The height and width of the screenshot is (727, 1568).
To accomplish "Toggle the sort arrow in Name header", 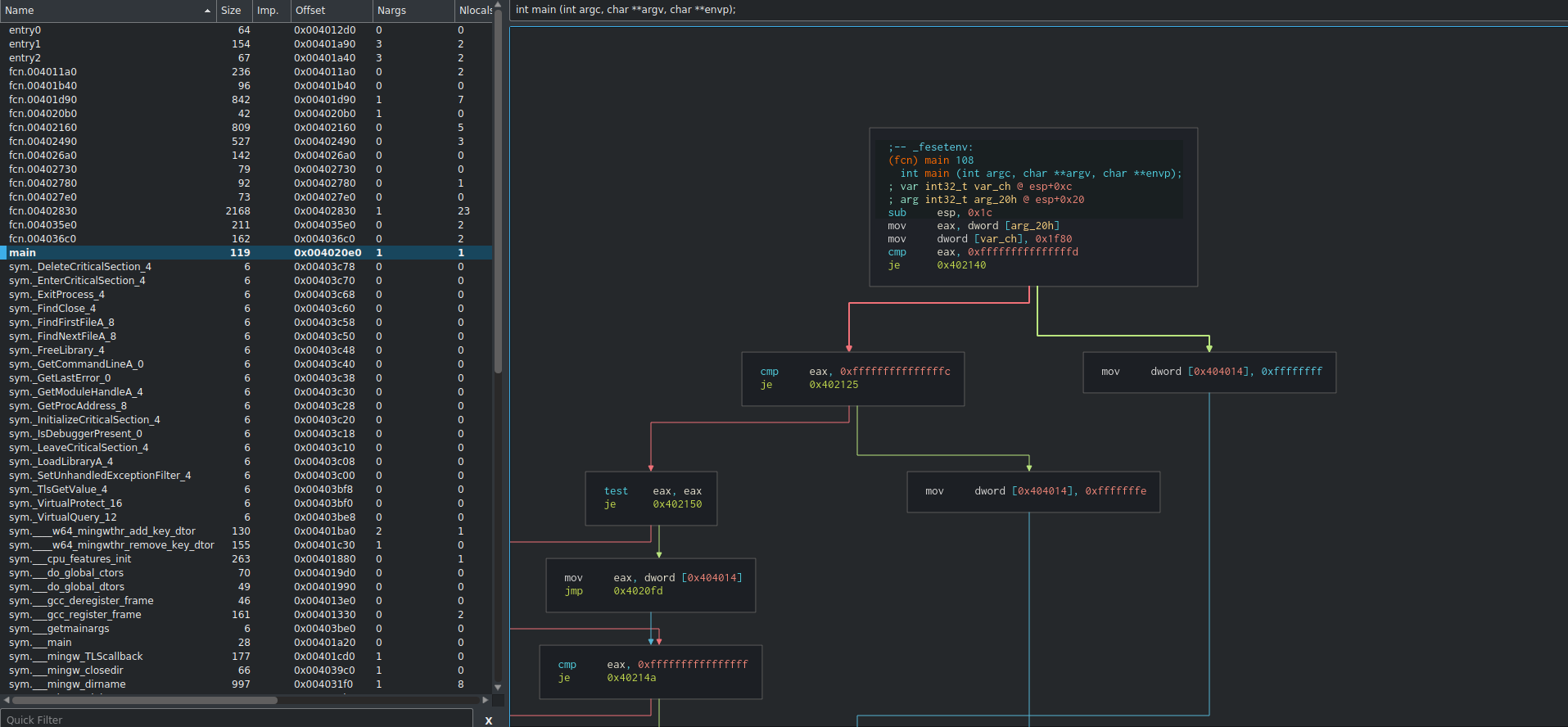I will 207,11.
